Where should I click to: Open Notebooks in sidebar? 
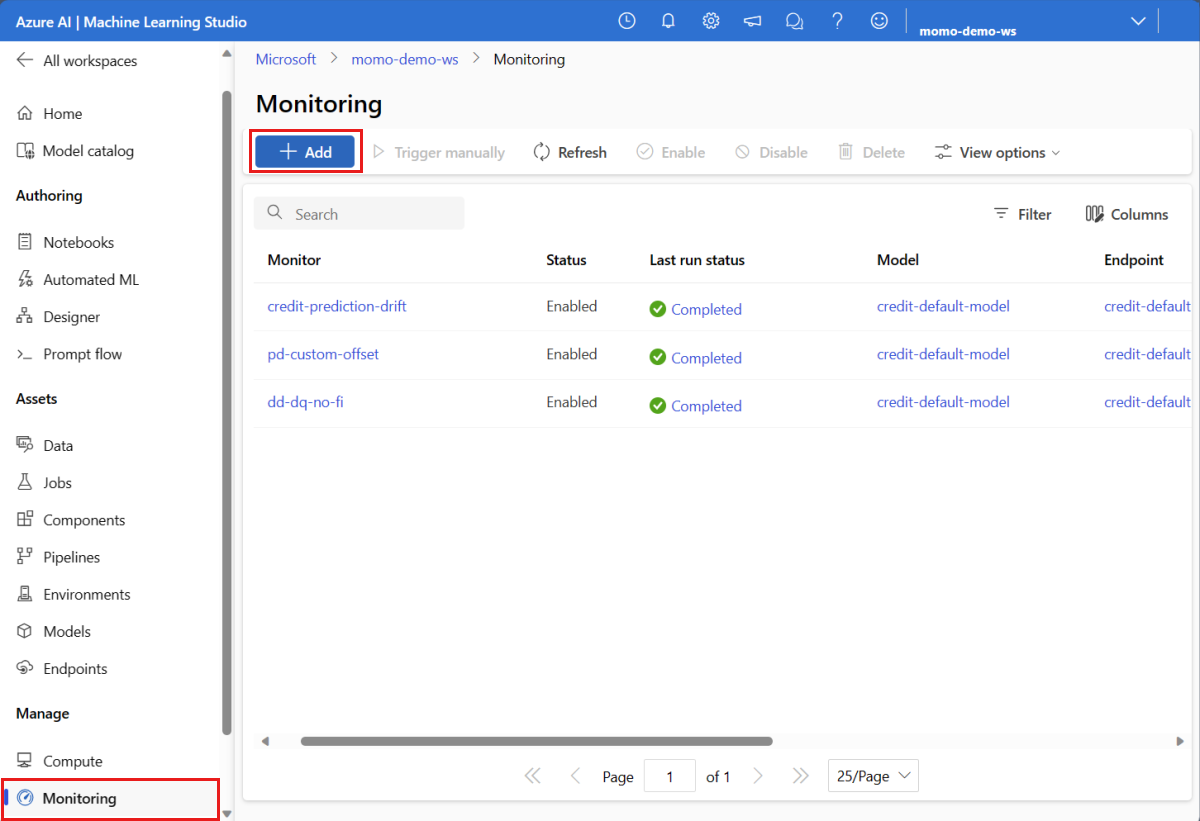(66, 242)
